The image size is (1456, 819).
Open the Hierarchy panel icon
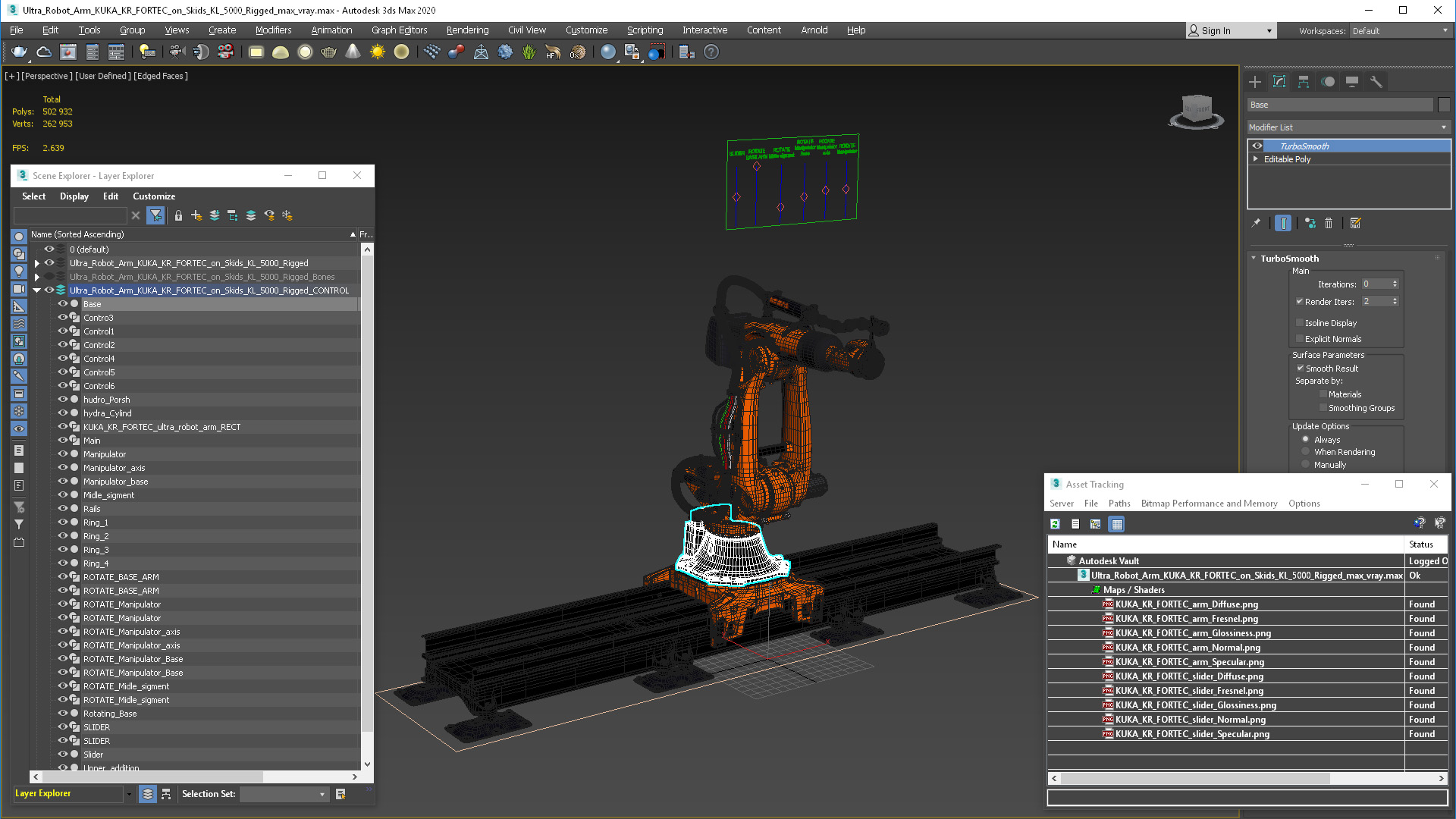(1304, 82)
